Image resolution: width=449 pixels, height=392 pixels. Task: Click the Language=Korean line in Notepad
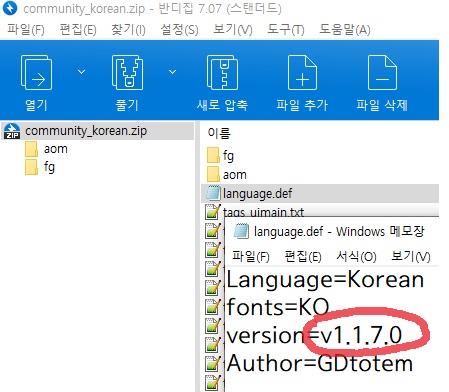pyautogui.click(x=325, y=279)
